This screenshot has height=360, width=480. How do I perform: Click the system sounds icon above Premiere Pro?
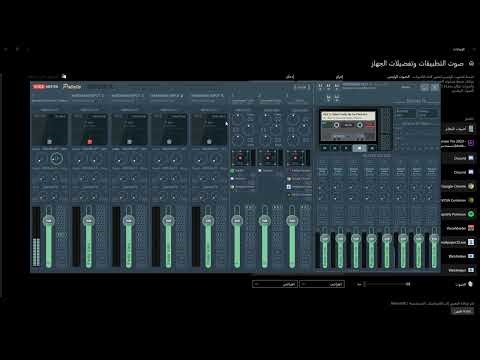tap(471, 128)
